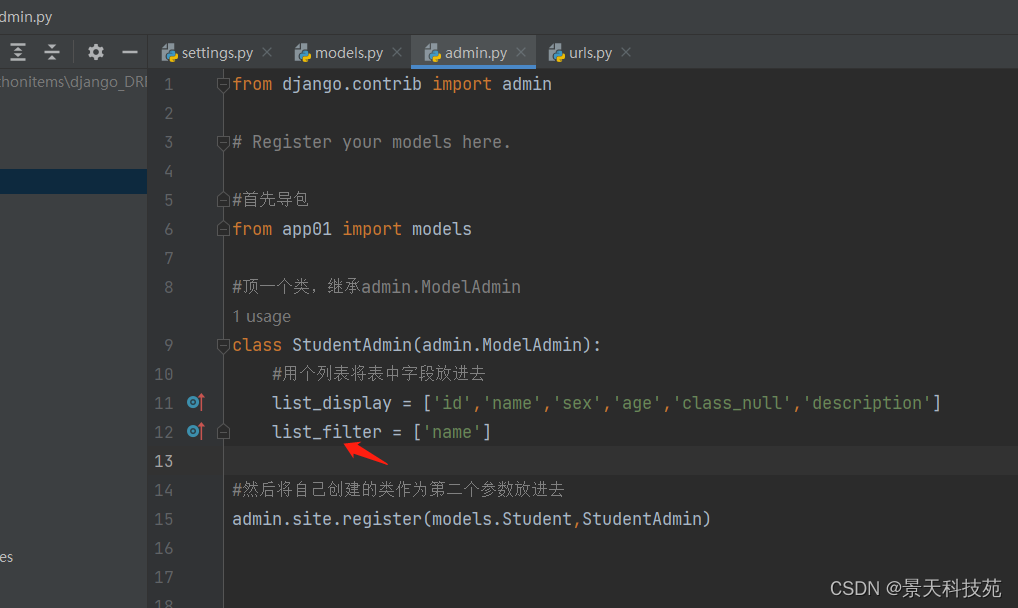Screen dimensions: 1018x608
Task: Collapse the fold arrow on line 12
Action: click(x=222, y=431)
